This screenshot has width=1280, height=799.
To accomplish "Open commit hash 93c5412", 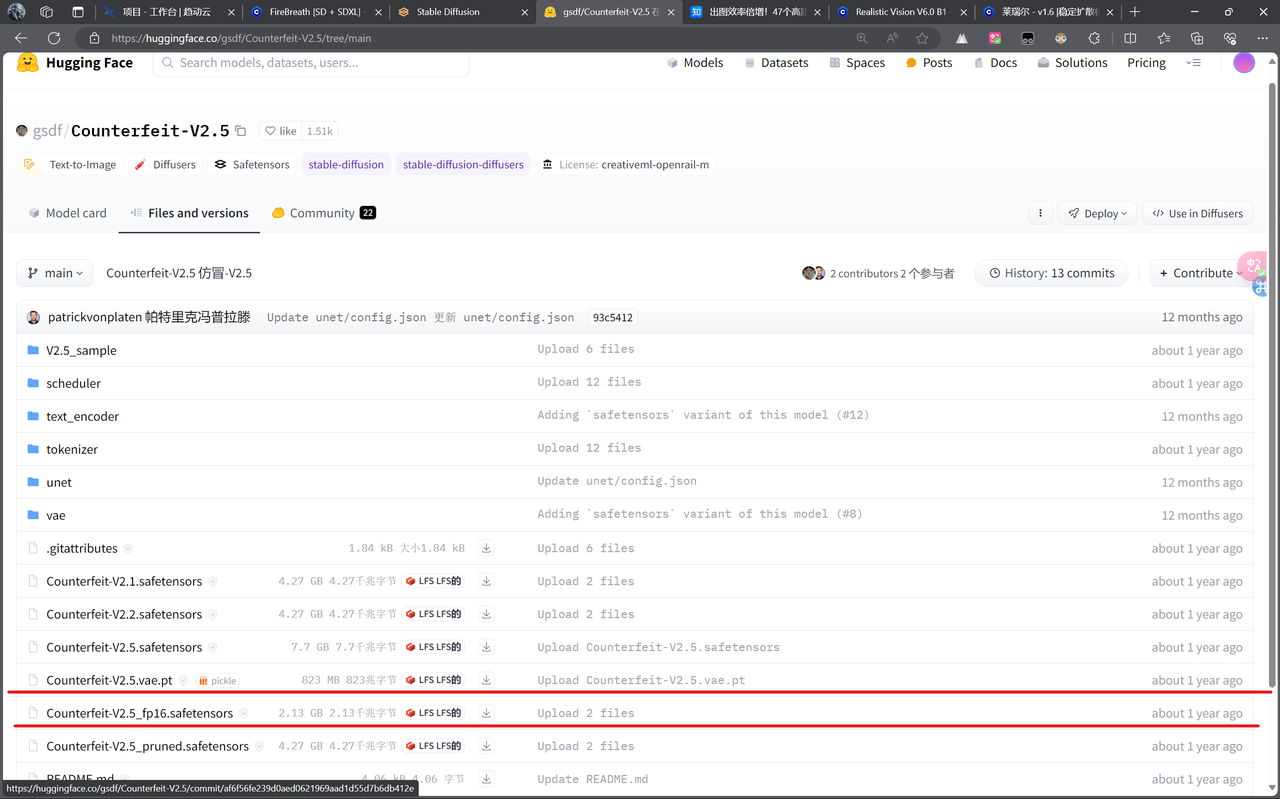I will click(x=612, y=317).
